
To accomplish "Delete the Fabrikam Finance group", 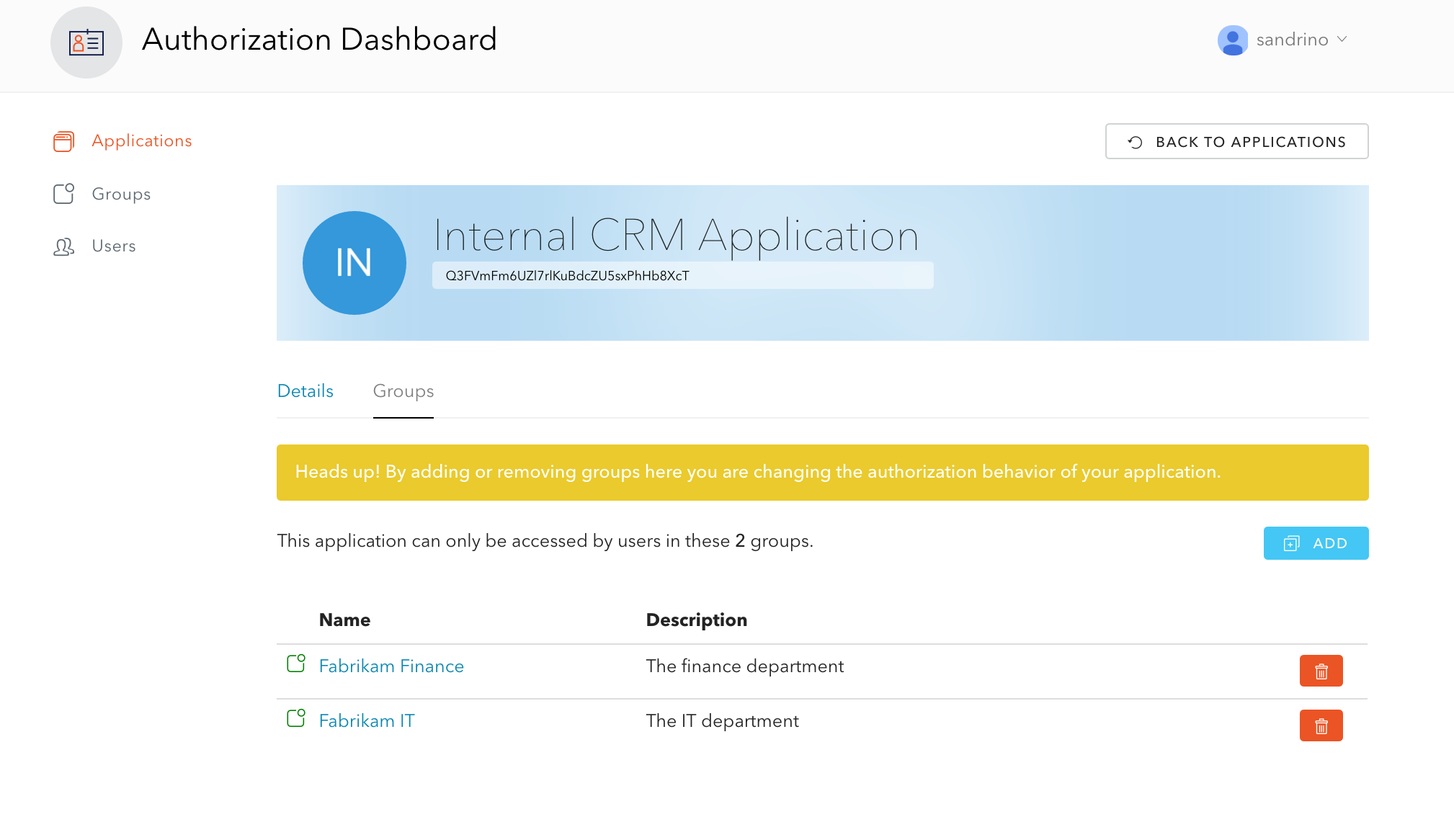I will (x=1321, y=671).
